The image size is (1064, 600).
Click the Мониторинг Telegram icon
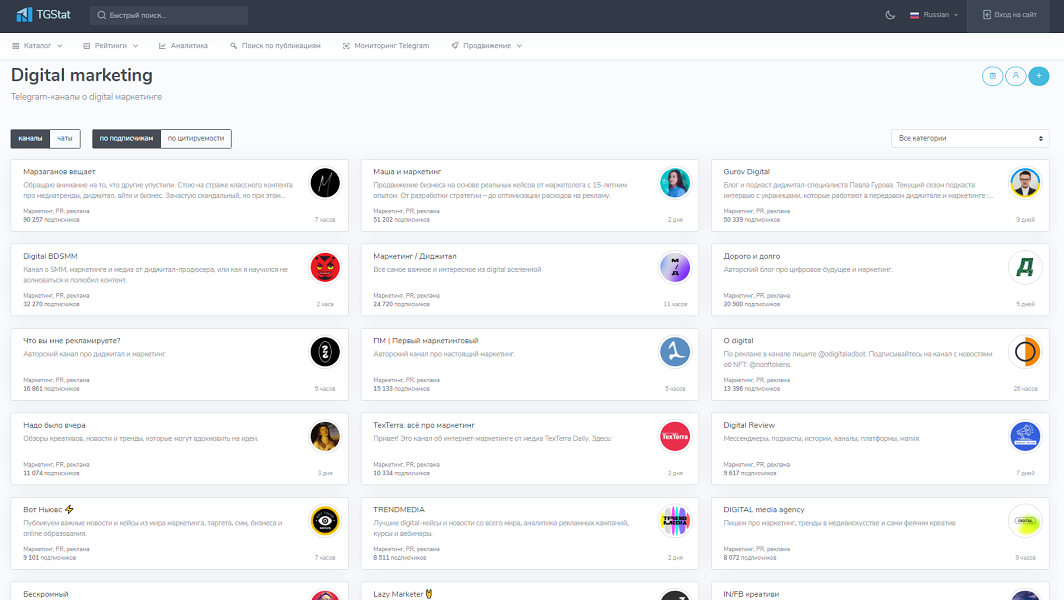pyautogui.click(x=346, y=46)
